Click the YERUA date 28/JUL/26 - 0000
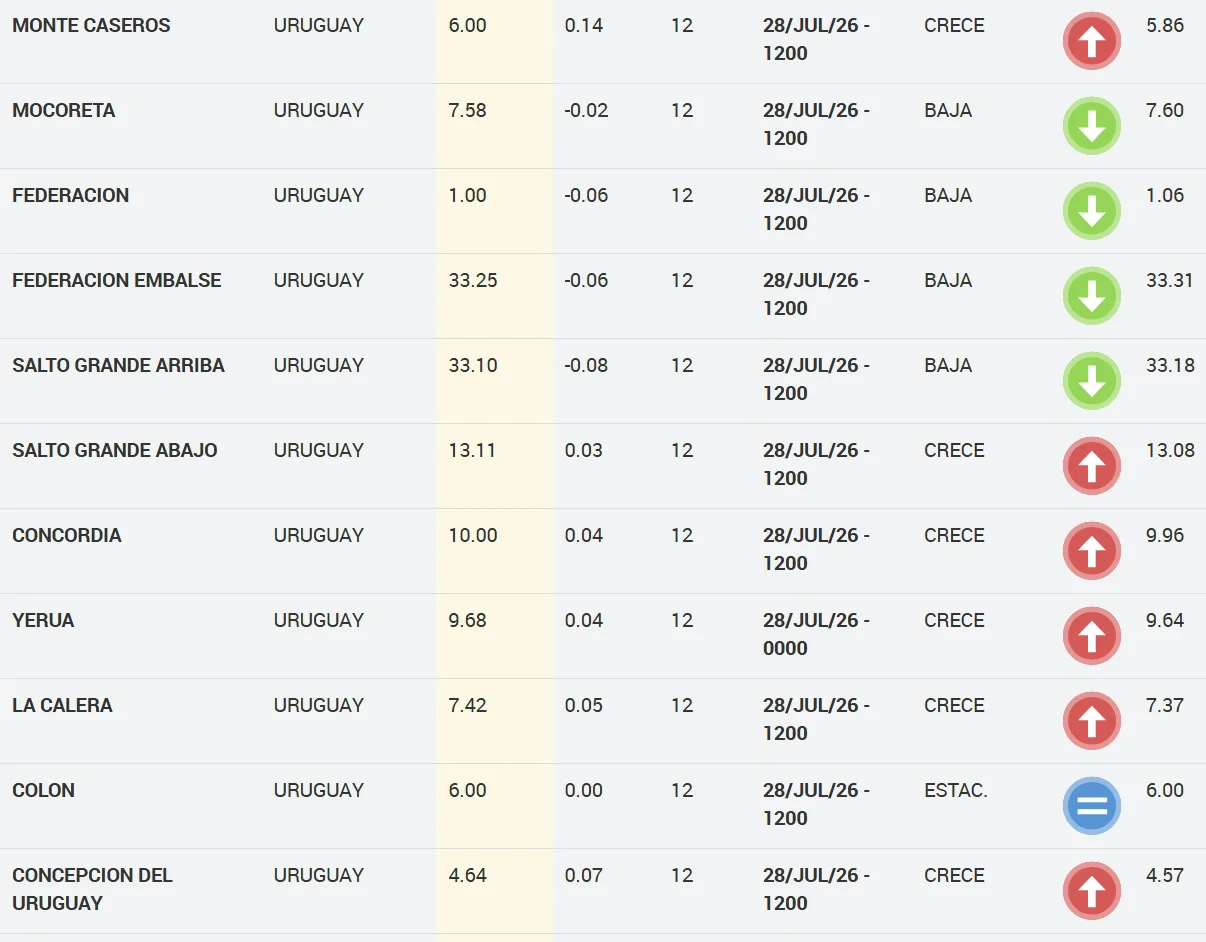Screen dimensions: 1206x942 816,634
